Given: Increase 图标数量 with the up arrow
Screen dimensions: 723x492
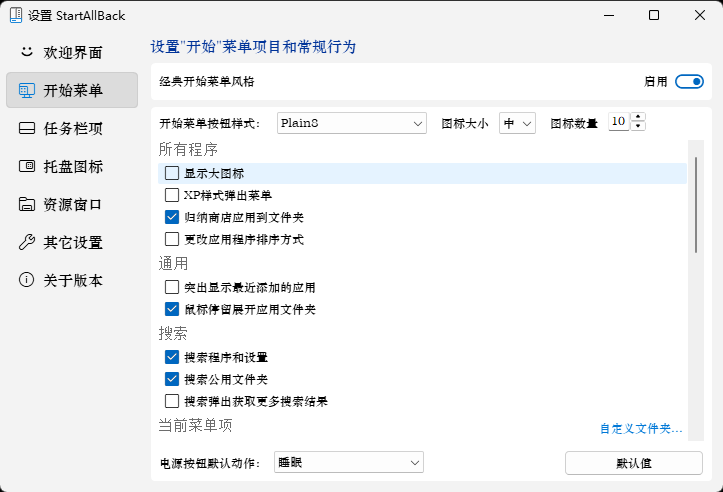Looking at the screenshot, I should coord(638,117).
